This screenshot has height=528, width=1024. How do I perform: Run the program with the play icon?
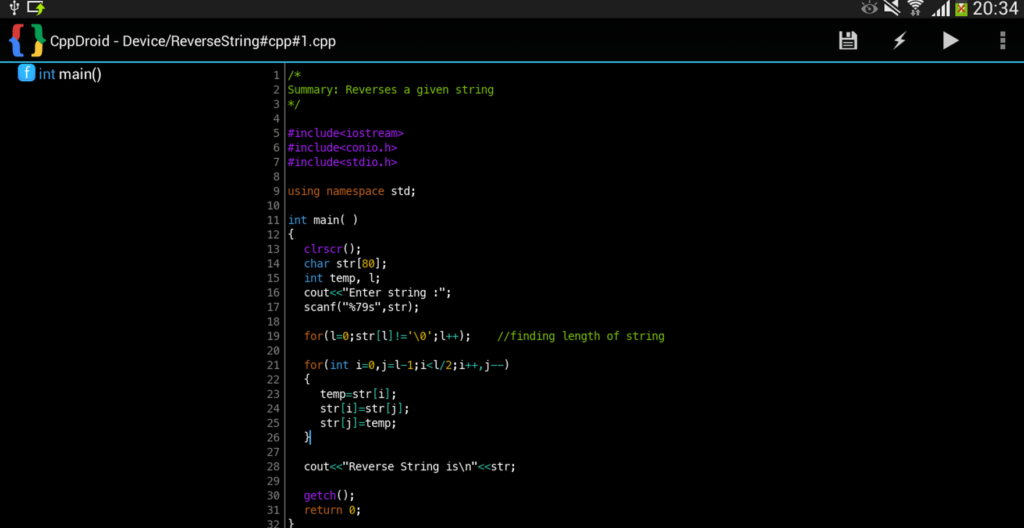pyautogui.click(x=950, y=41)
